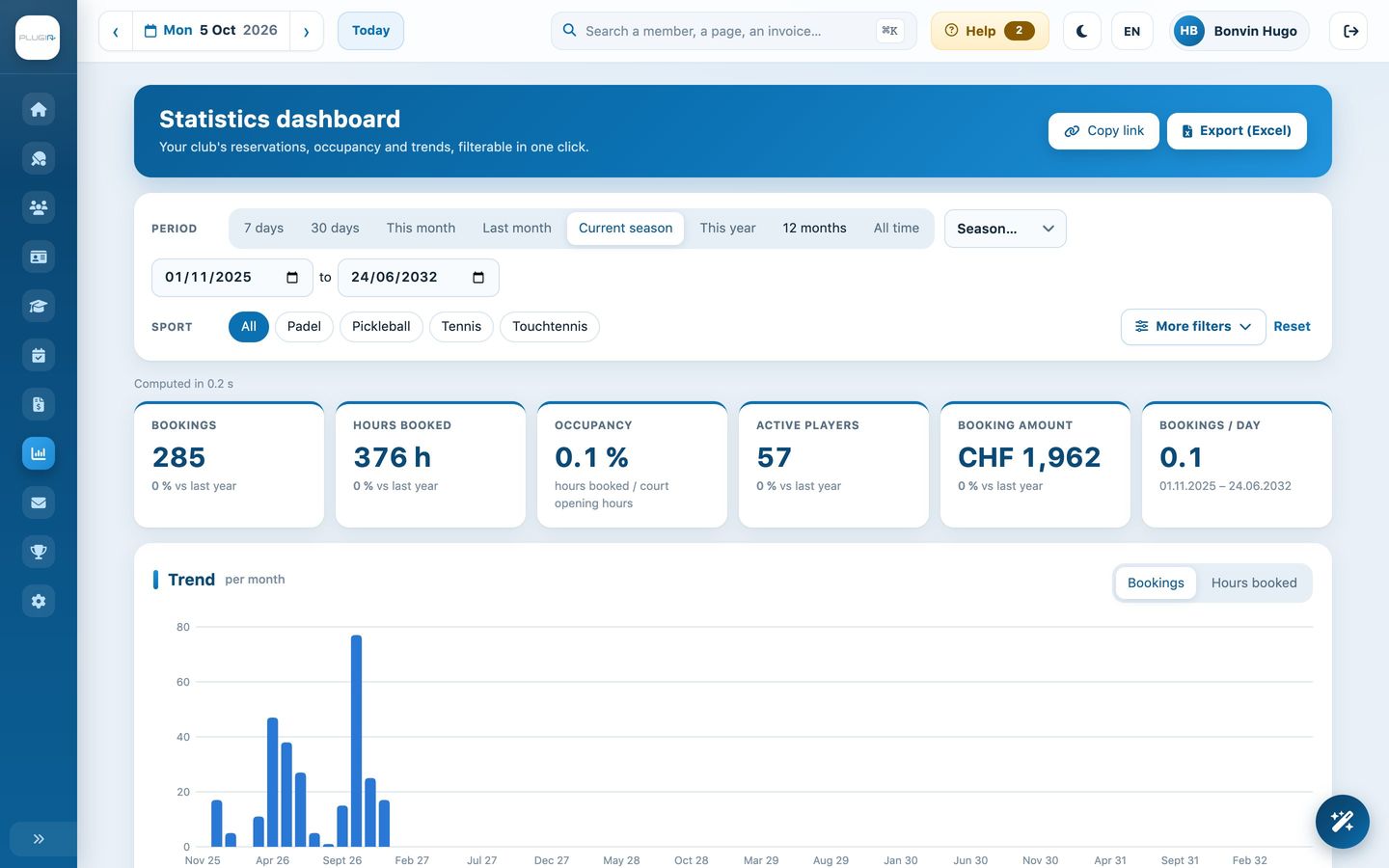Screen dimensions: 1389x868
Task: Open the table tennis paddle sidebar icon
Action: (x=39, y=158)
